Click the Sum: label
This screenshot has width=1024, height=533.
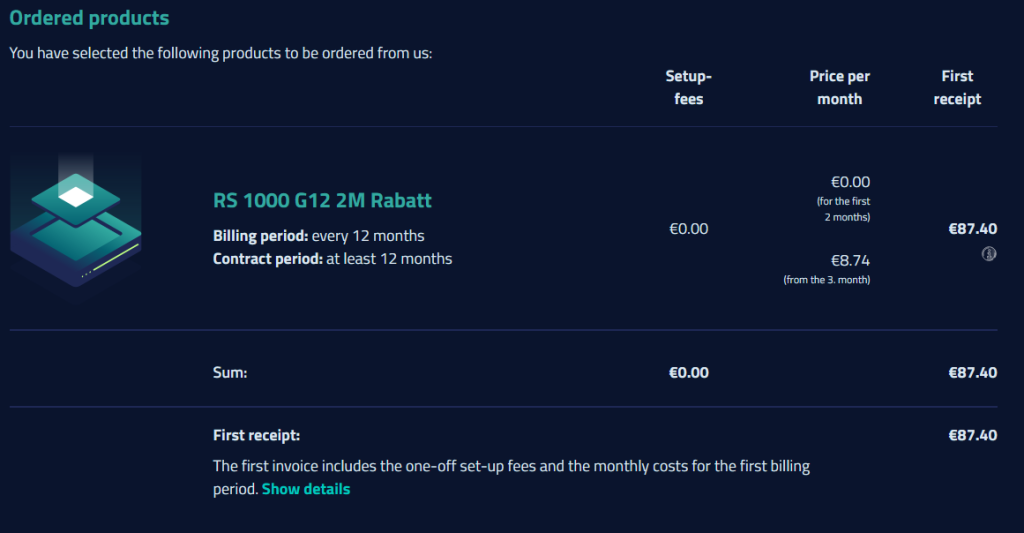[x=230, y=372]
